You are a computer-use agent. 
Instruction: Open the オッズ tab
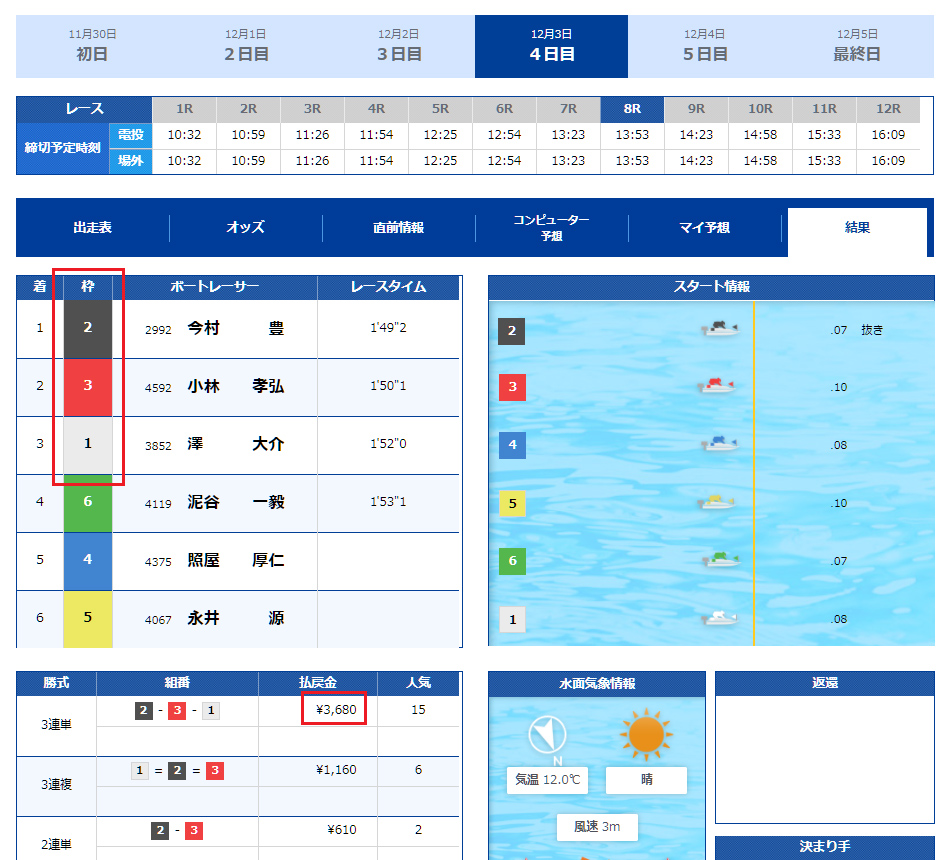pos(245,228)
